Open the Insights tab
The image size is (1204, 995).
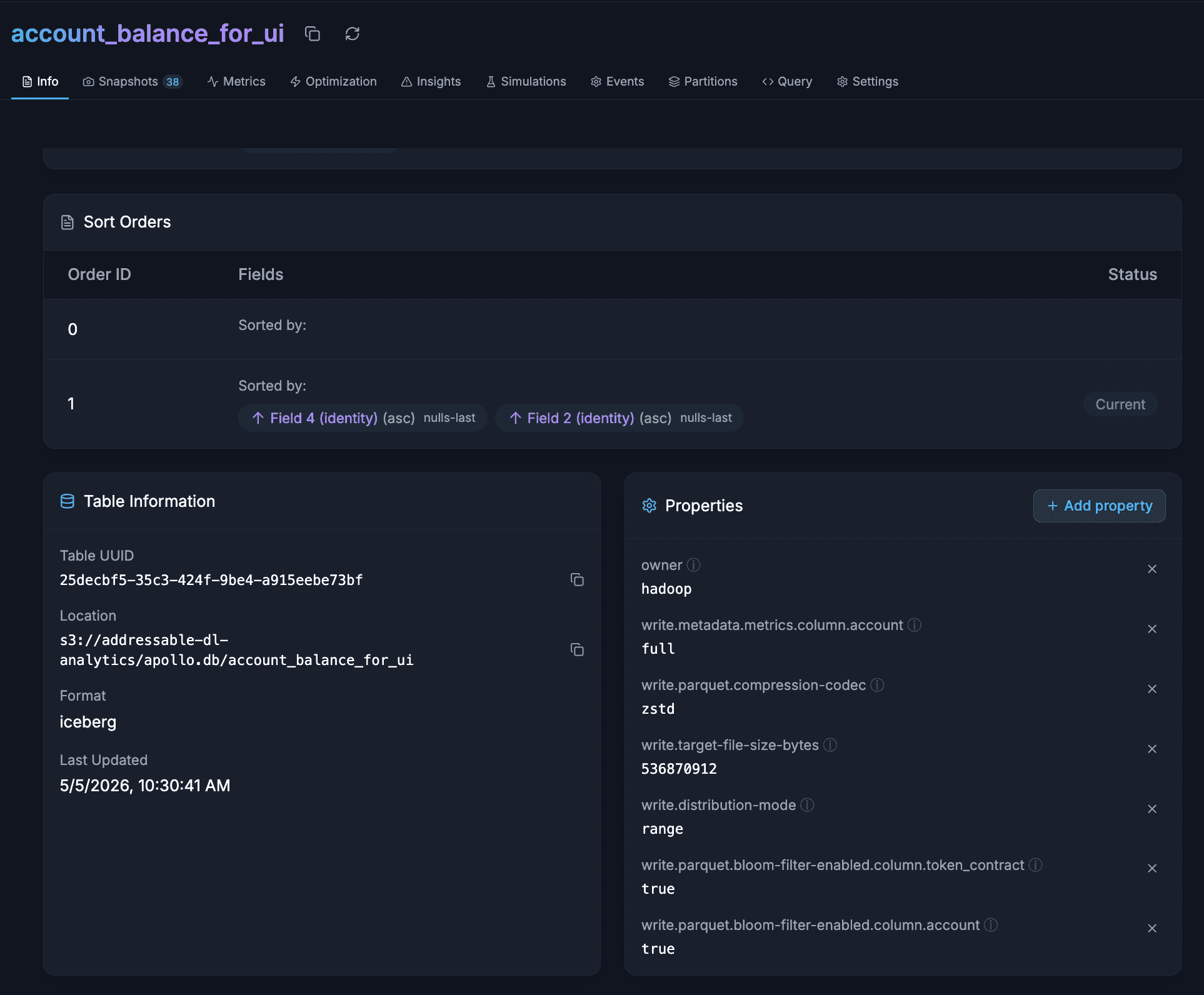click(431, 82)
